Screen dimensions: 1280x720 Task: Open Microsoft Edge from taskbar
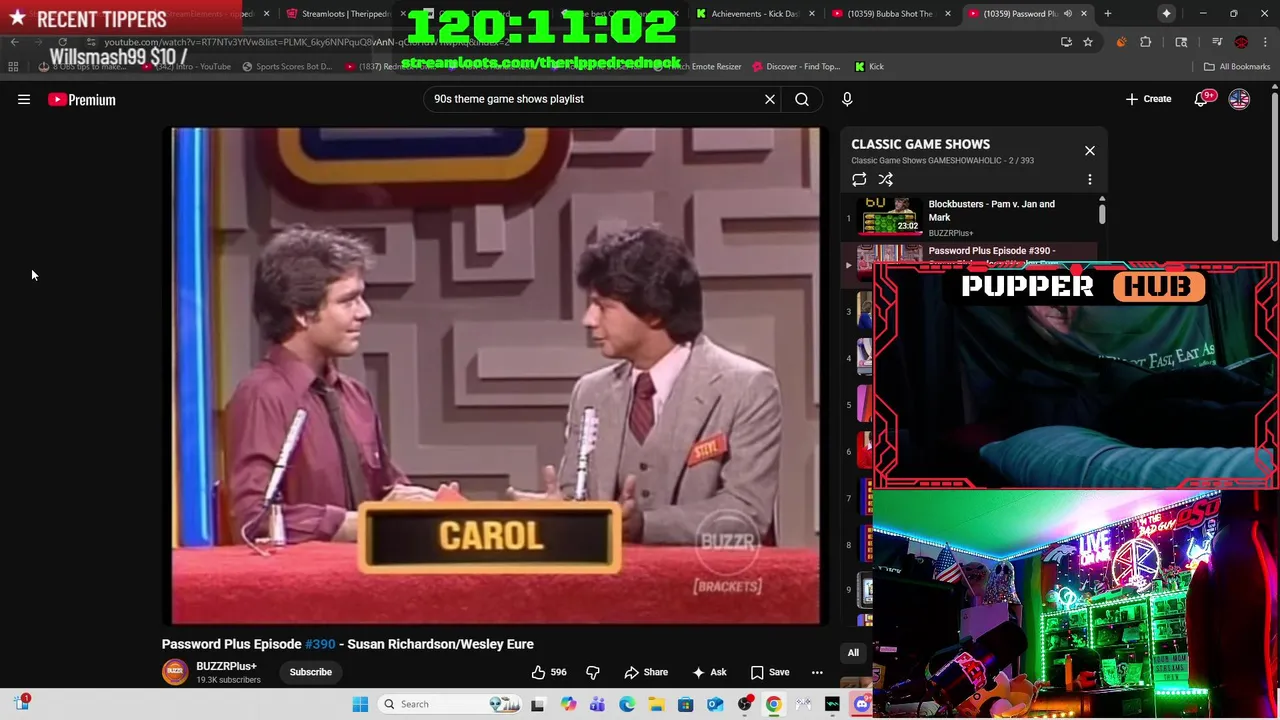(x=627, y=704)
